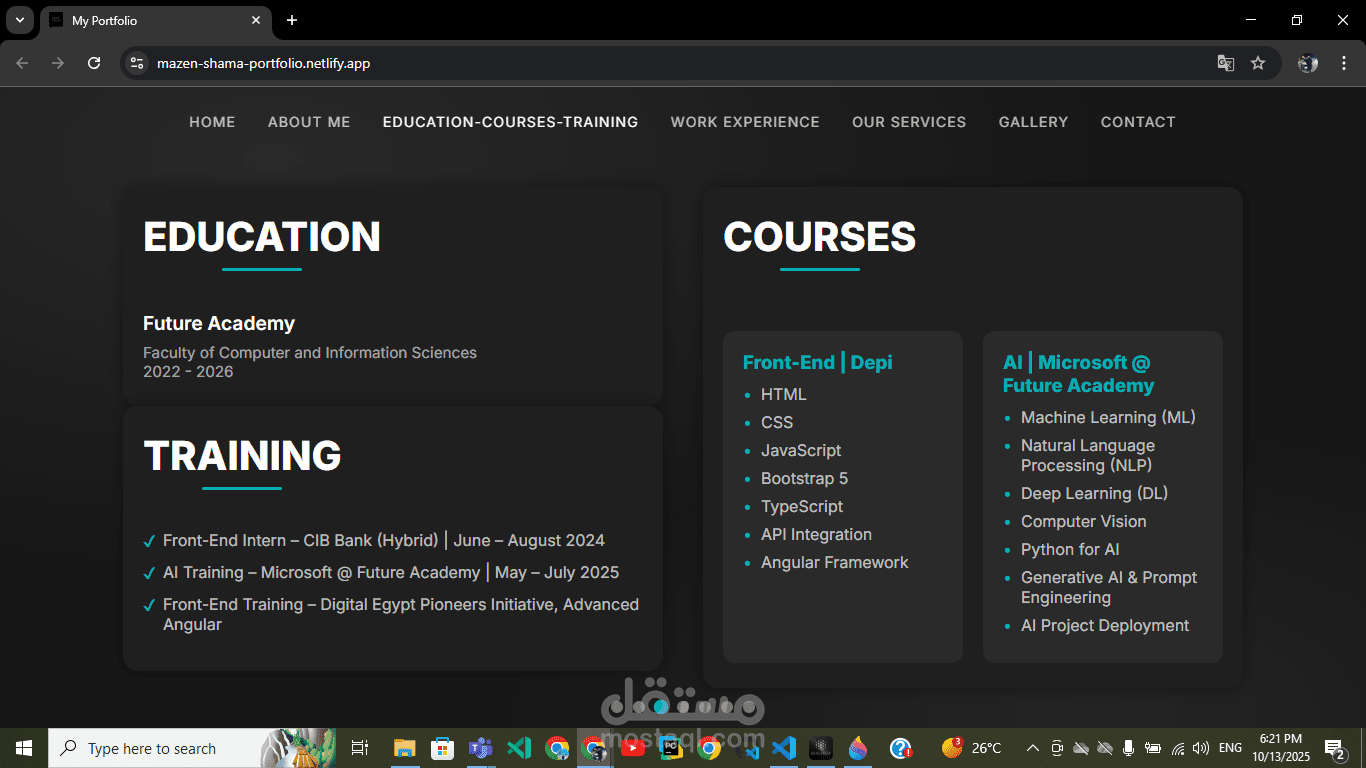Open Microsoft Store from the taskbar
The width and height of the screenshot is (1366, 768).
pos(442,748)
